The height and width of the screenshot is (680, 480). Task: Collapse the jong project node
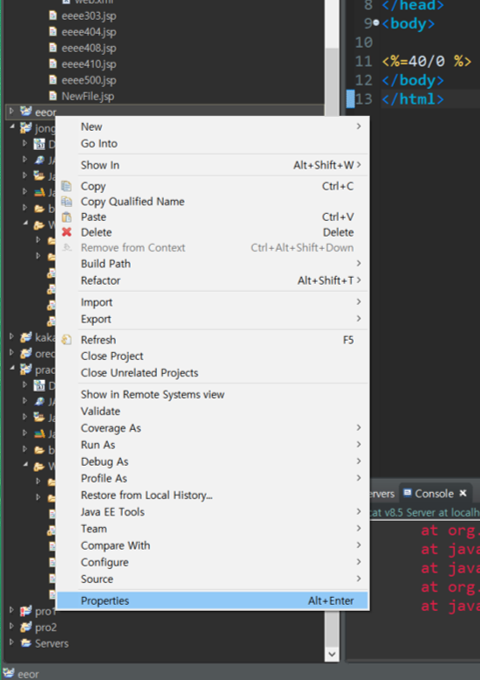[12, 128]
